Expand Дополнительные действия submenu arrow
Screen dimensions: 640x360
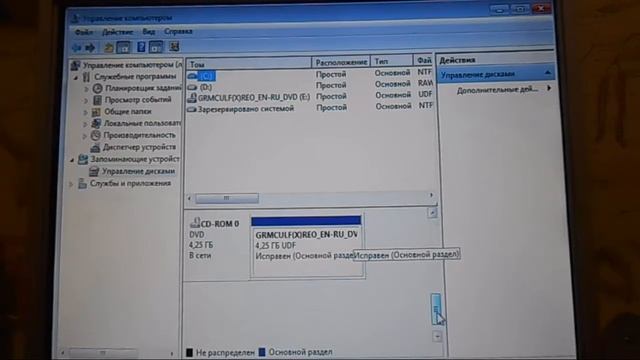pos(549,88)
